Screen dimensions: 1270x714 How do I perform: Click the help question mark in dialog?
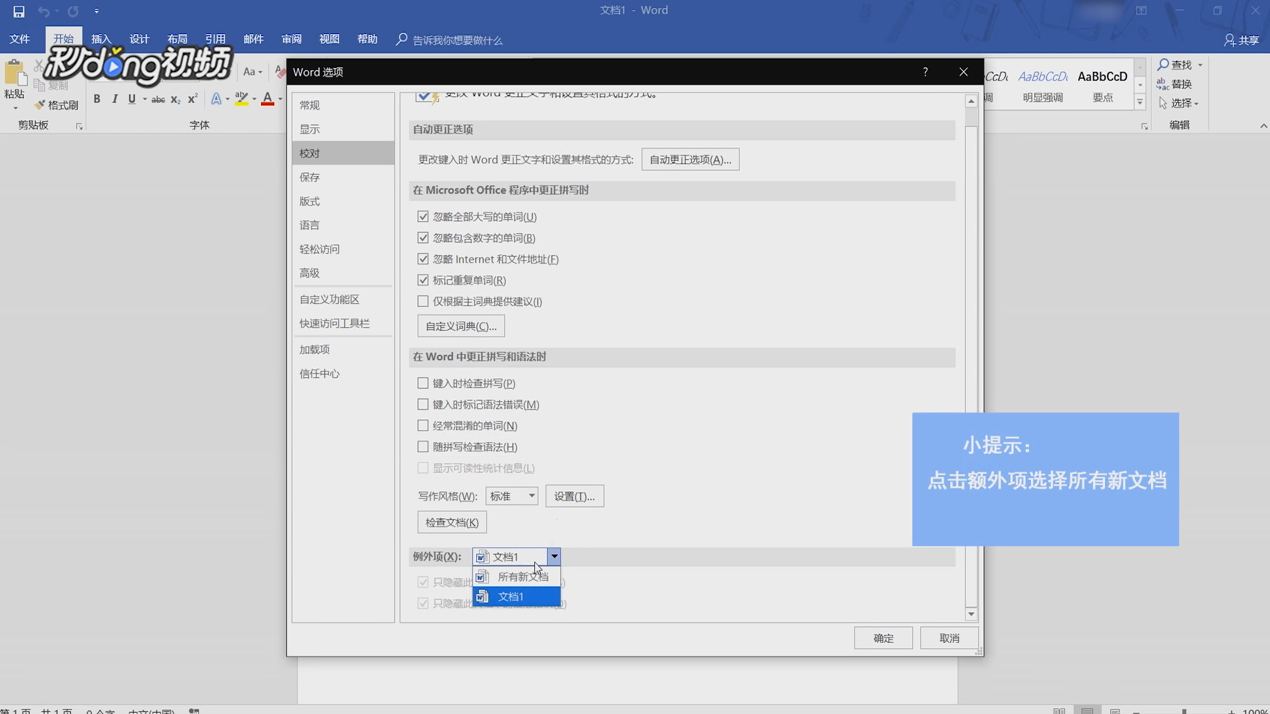point(925,72)
